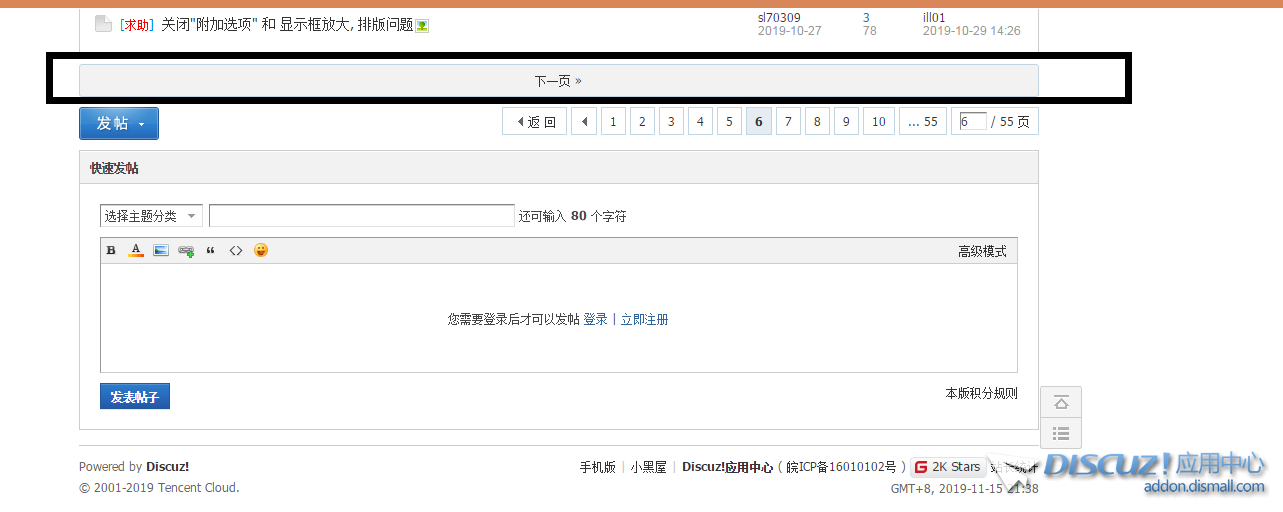Image resolution: width=1283 pixels, height=512 pixels.
Task: Click the 下一页 next page bar
Action: click(x=558, y=81)
